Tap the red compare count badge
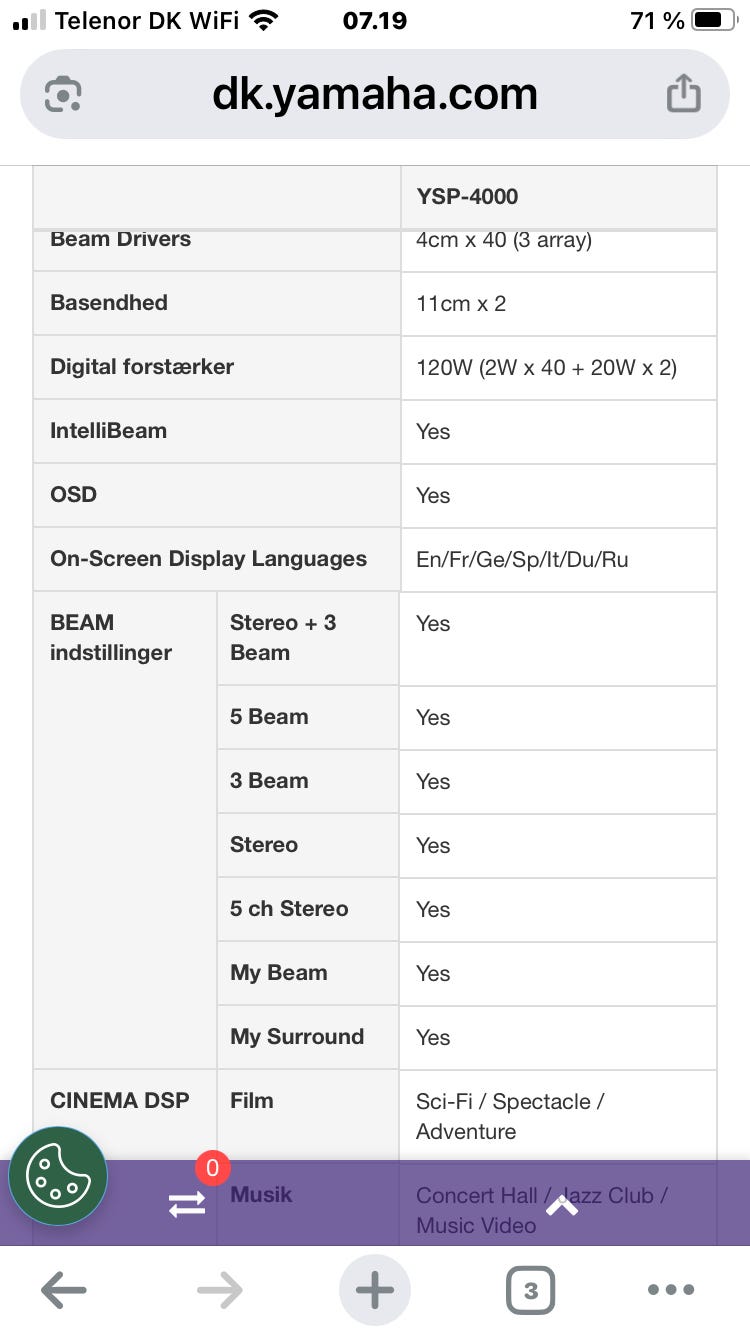750x1334 pixels. tap(212, 1167)
